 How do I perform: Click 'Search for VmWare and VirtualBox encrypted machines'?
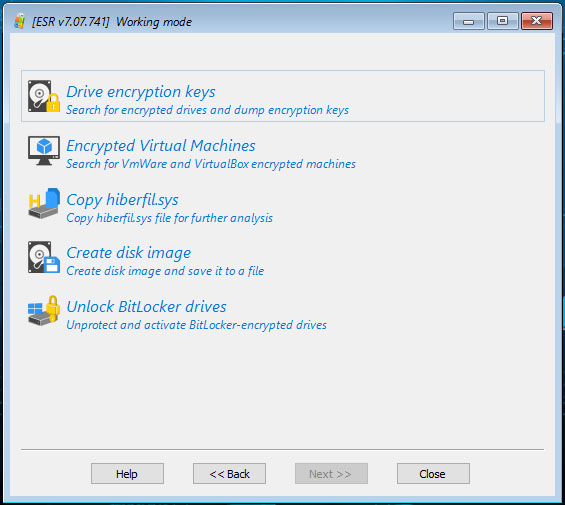point(211,164)
